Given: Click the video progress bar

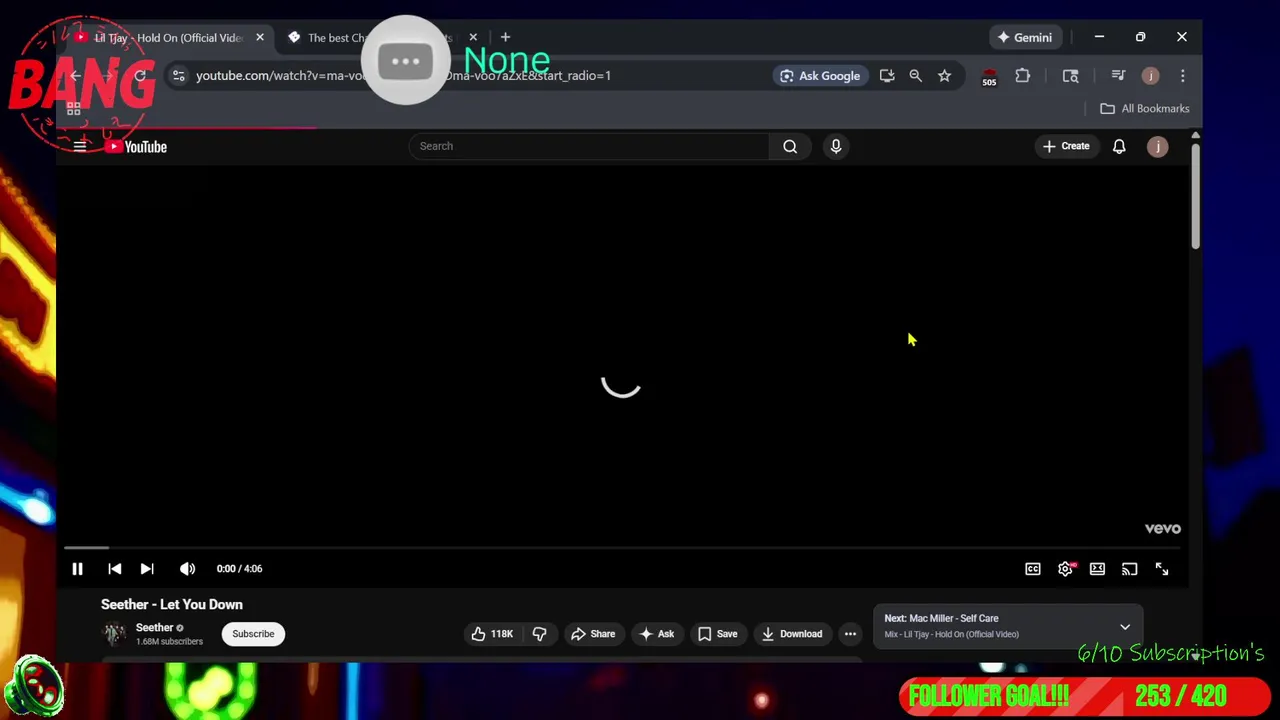Looking at the screenshot, I should click(x=622, y=548).
